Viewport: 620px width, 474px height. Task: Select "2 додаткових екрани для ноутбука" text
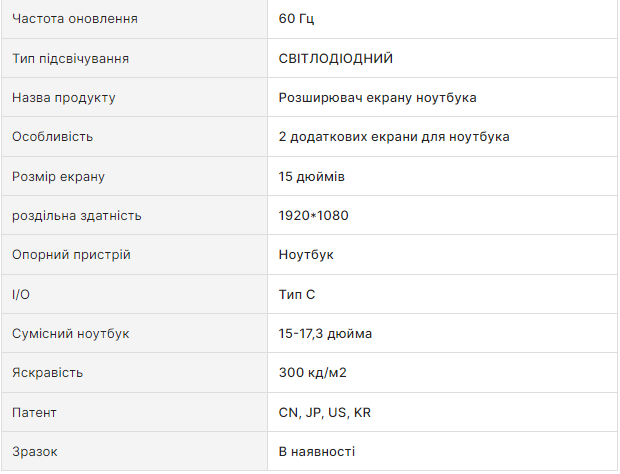394,137
